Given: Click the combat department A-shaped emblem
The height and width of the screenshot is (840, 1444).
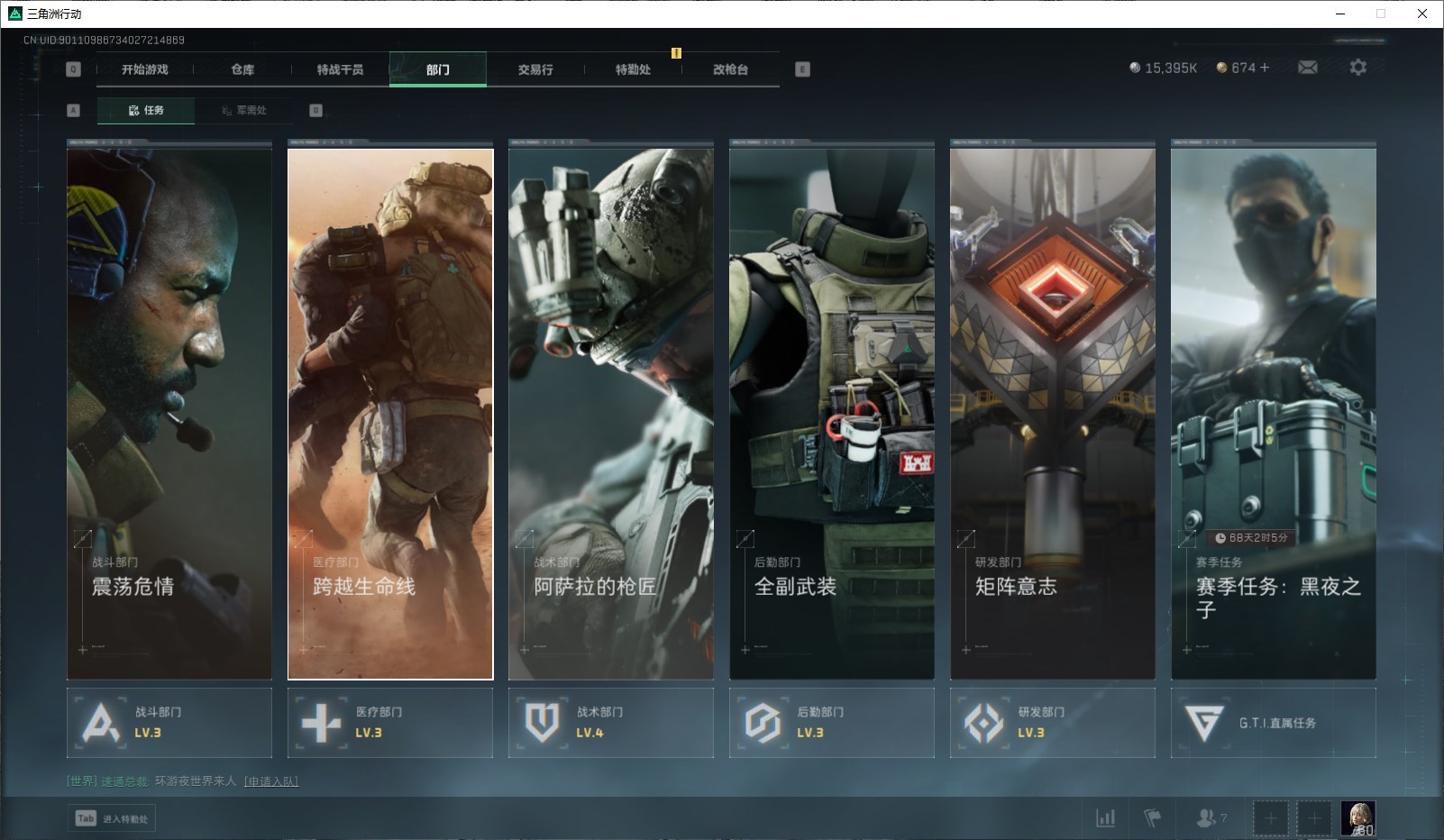Looking at the screenshot, I should (x=100, y=723).
